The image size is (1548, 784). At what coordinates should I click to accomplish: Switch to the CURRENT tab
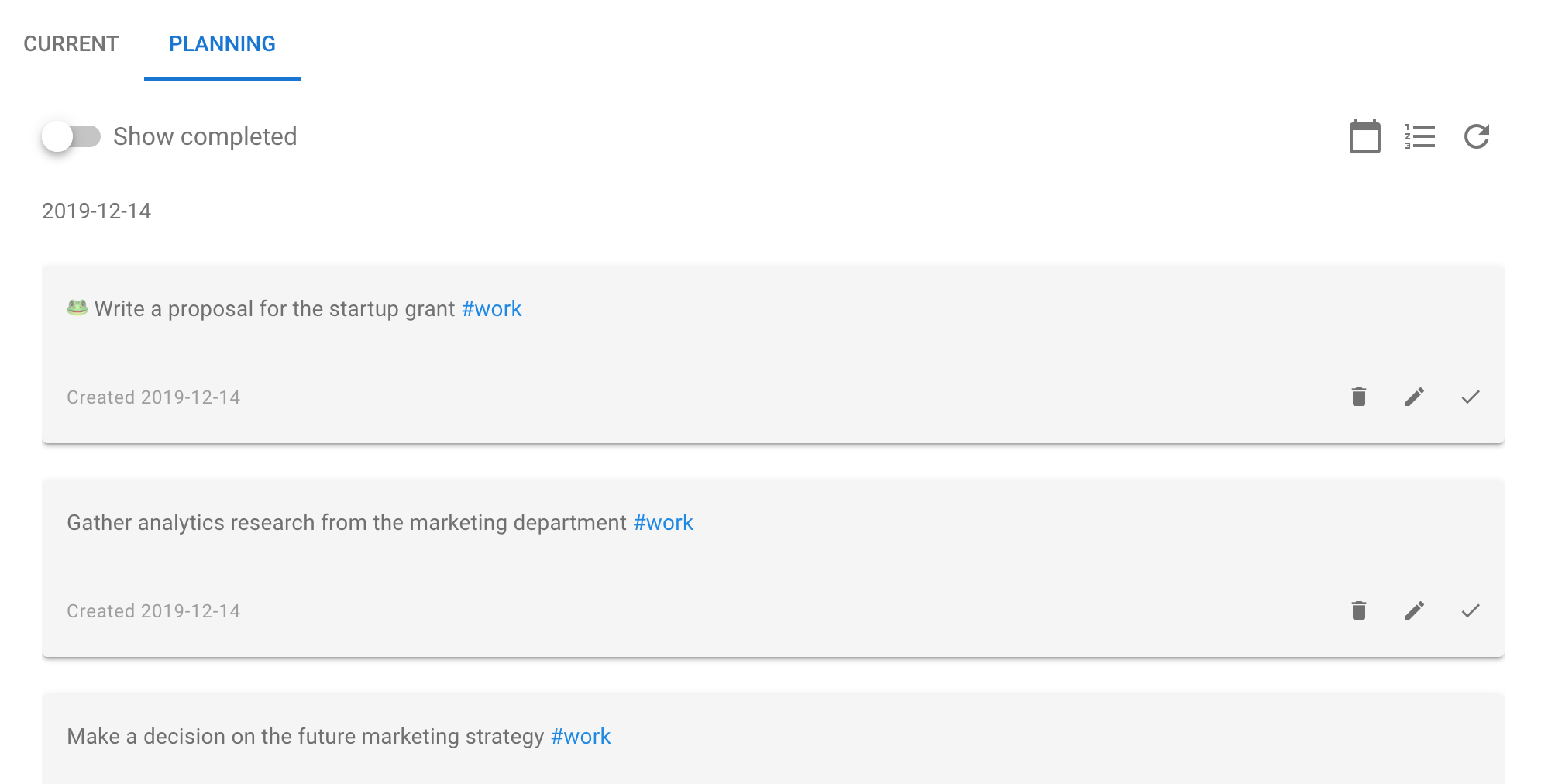click(71, 43)
